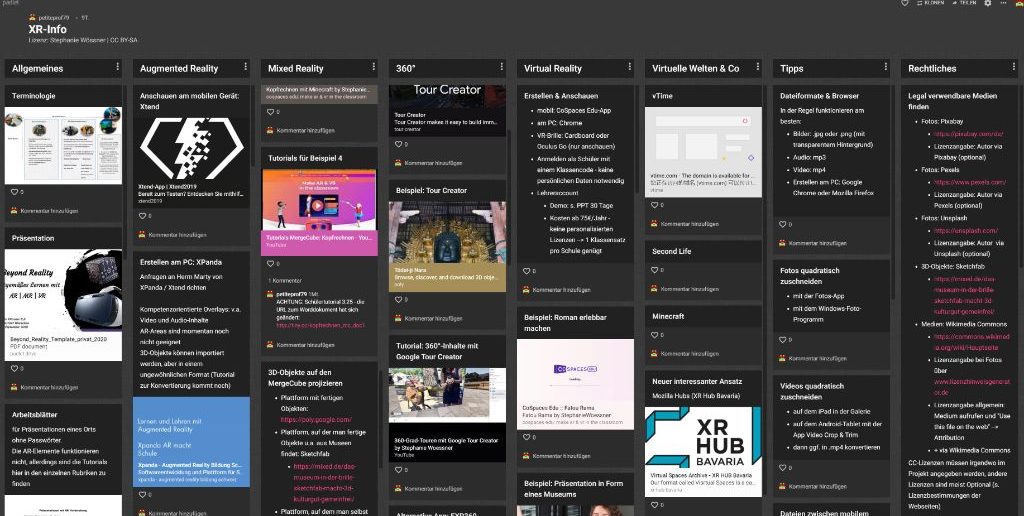
Task: Add comment on Terminologie card
Action: coord(49,211)
